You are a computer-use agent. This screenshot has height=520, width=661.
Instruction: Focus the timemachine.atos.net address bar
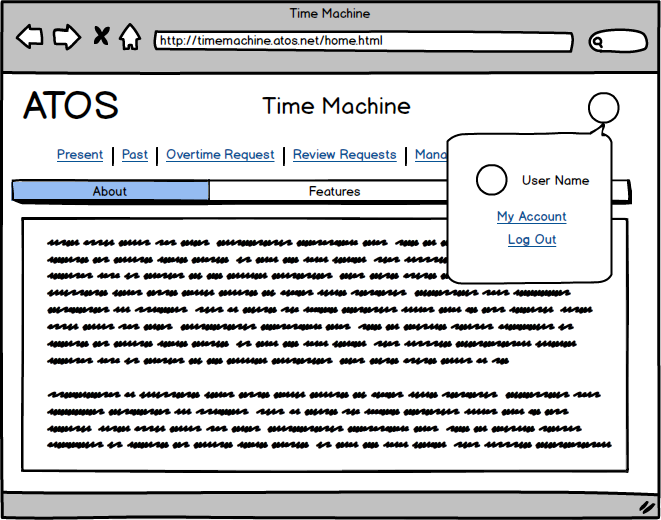[362, 42]
